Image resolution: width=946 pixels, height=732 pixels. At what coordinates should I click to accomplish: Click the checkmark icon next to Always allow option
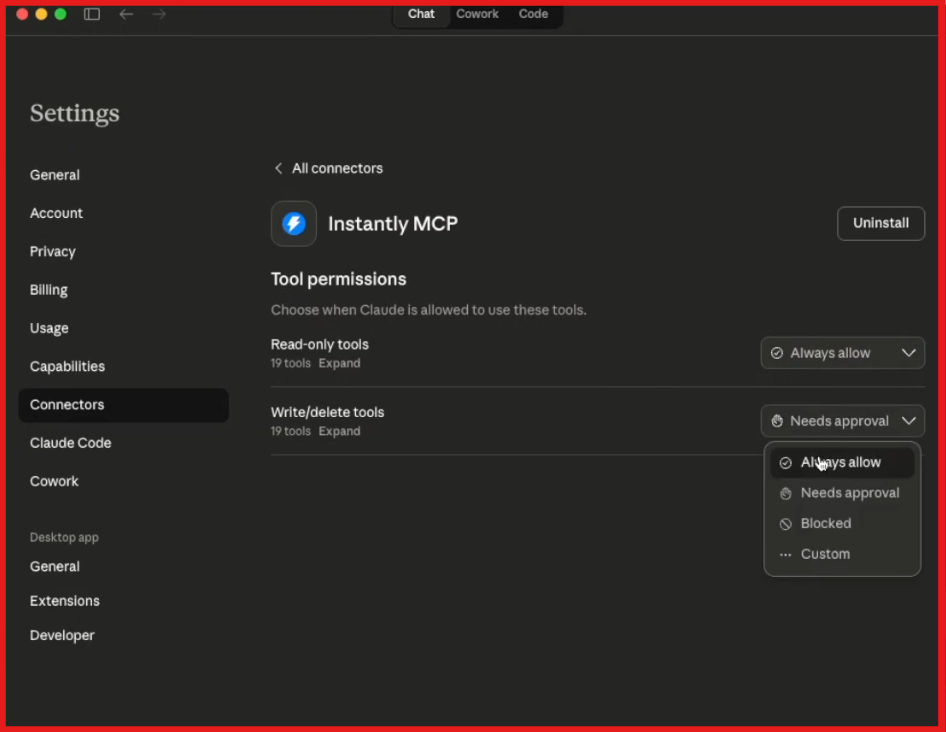click(786, 463)
